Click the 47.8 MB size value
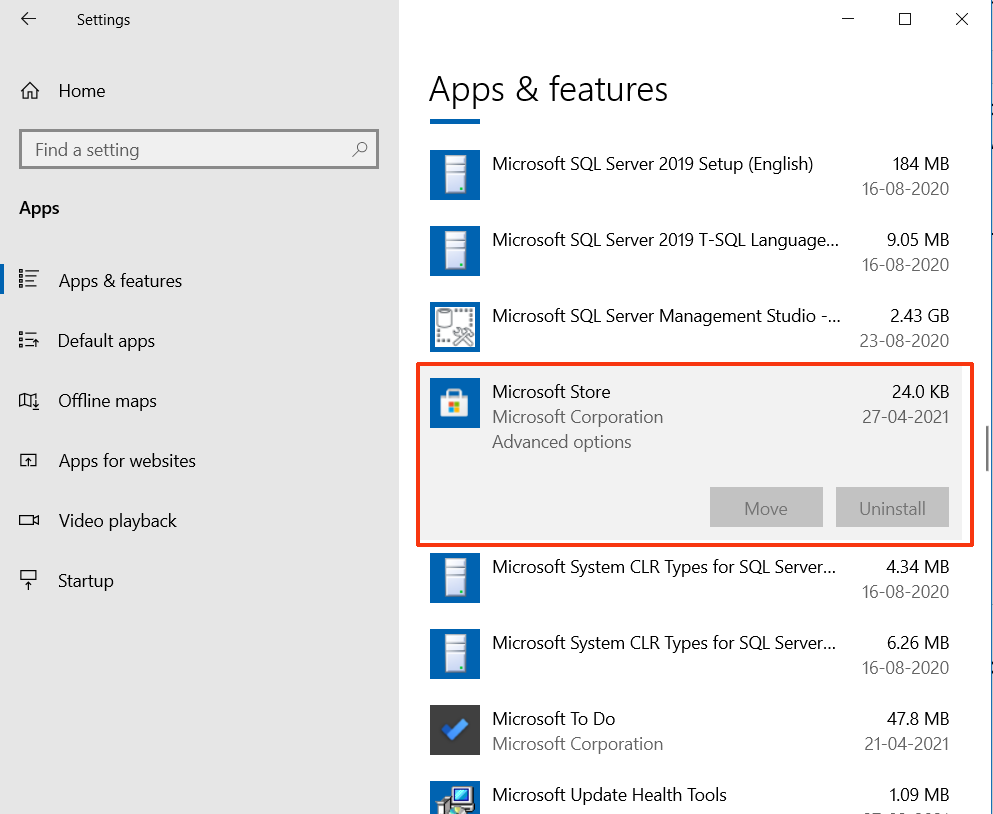The image size is (993, 814). (x=918, y=718)
